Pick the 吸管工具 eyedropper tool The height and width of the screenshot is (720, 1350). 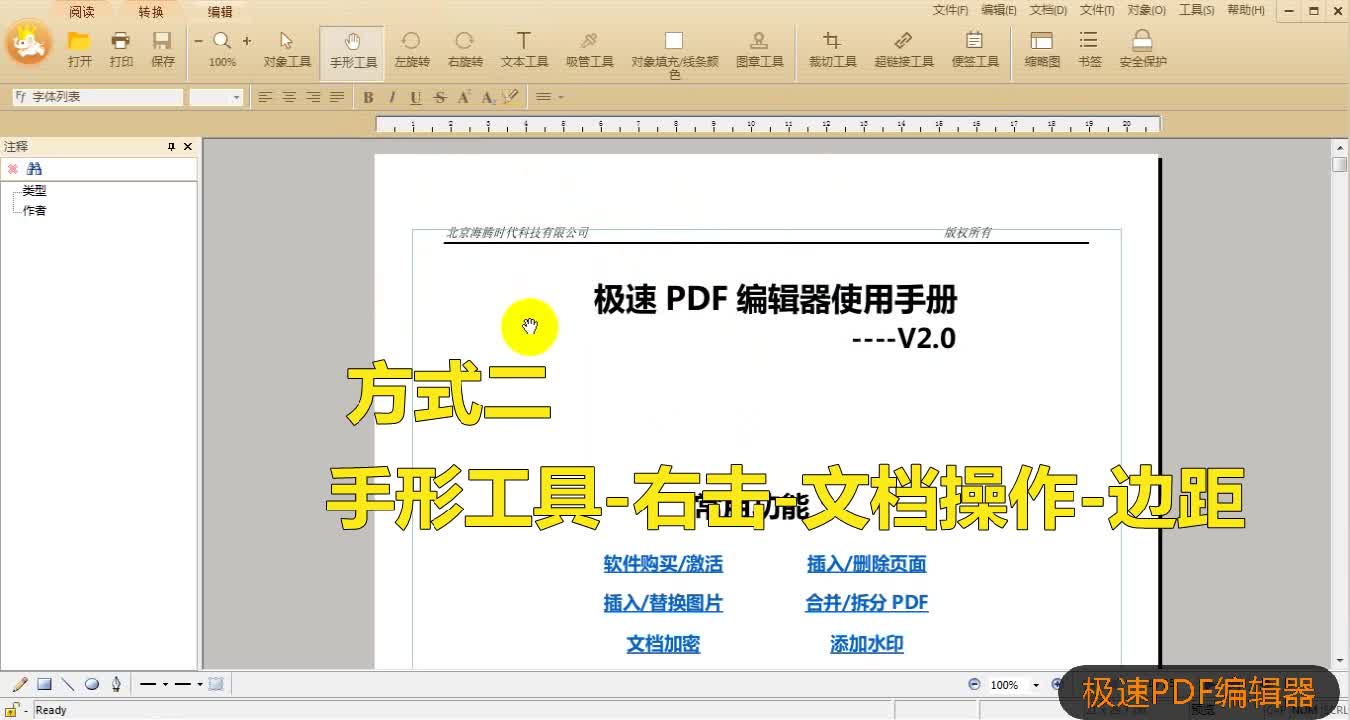589,49
